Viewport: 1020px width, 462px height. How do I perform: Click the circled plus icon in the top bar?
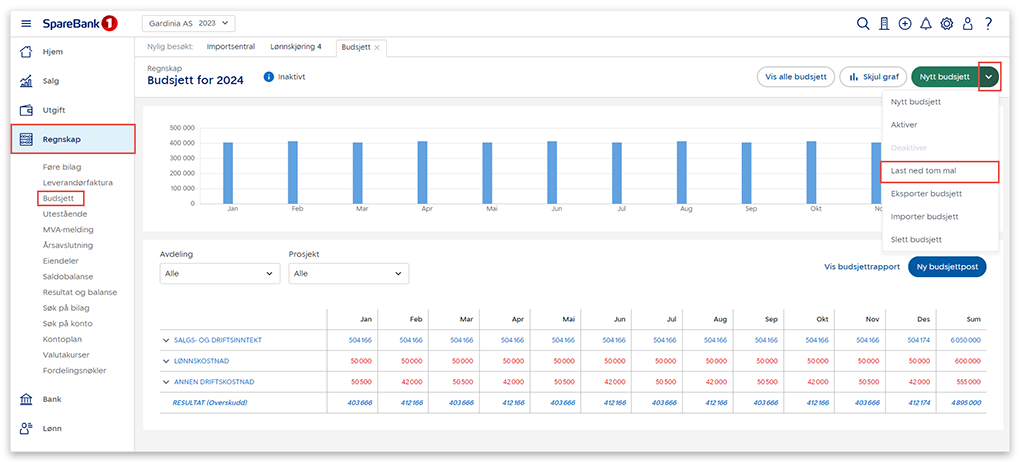[x=905, y=24]
